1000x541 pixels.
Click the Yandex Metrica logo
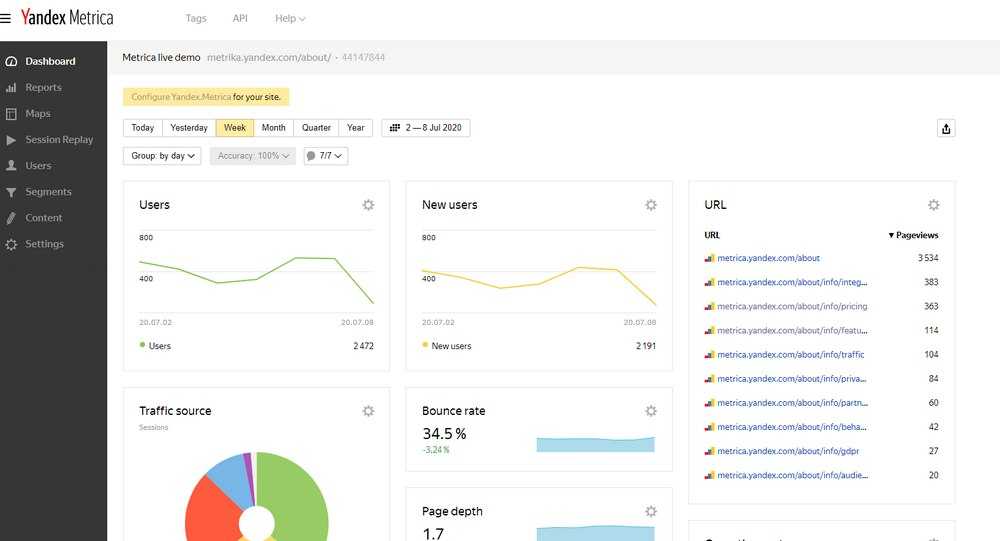pyautogui.click(x=67, y=17)
